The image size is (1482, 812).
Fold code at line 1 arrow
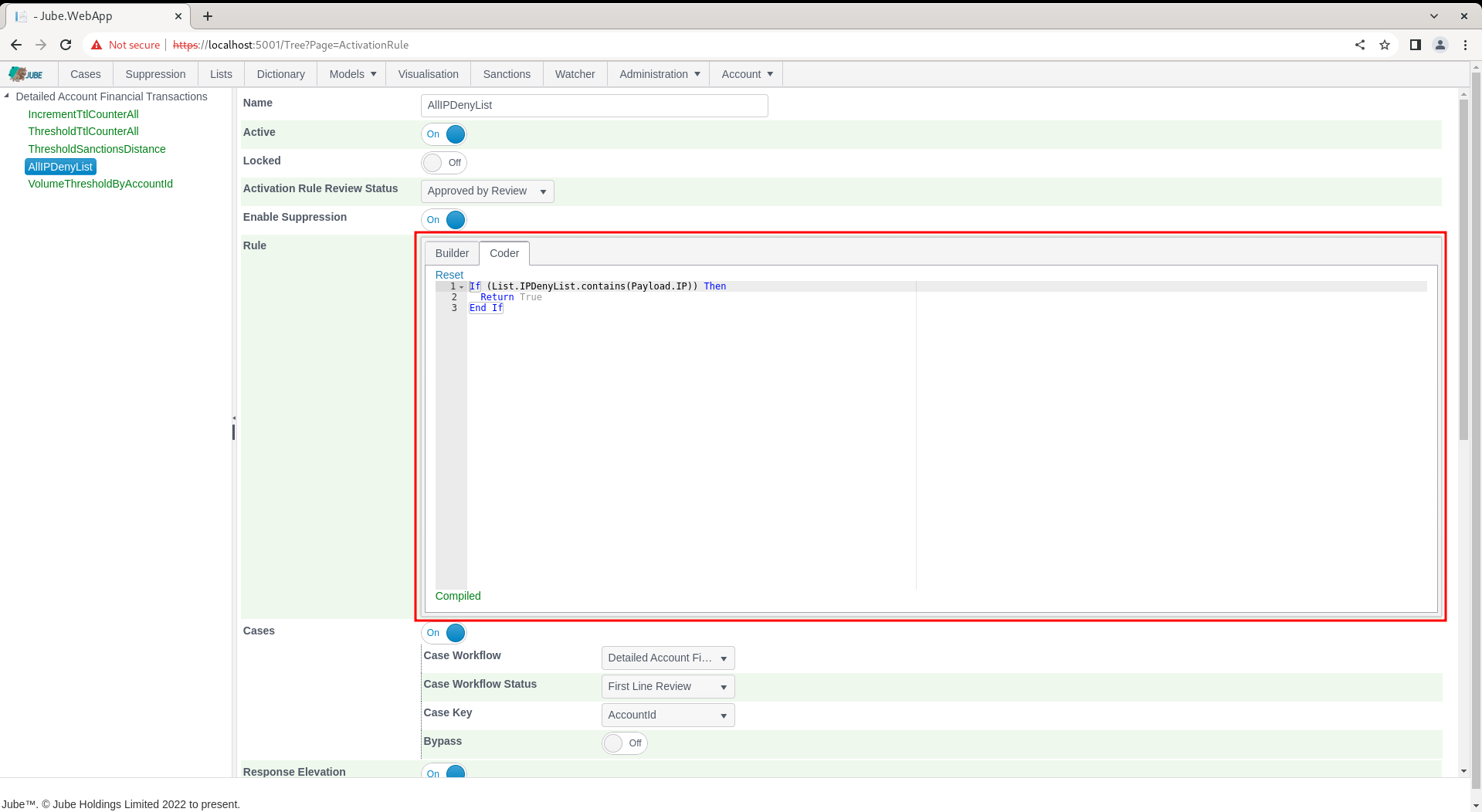tap(462, 287)
